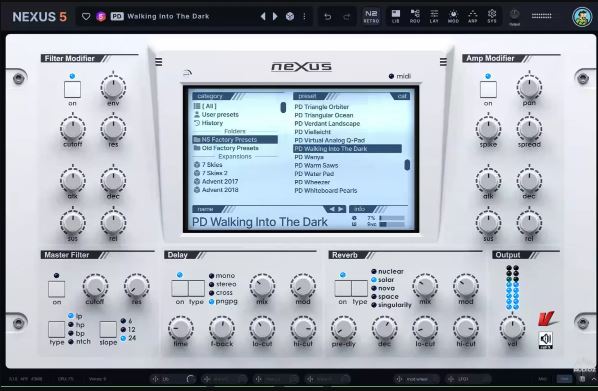Select the cross delay mode
The image size is (598, 391).
click(220, 293)
